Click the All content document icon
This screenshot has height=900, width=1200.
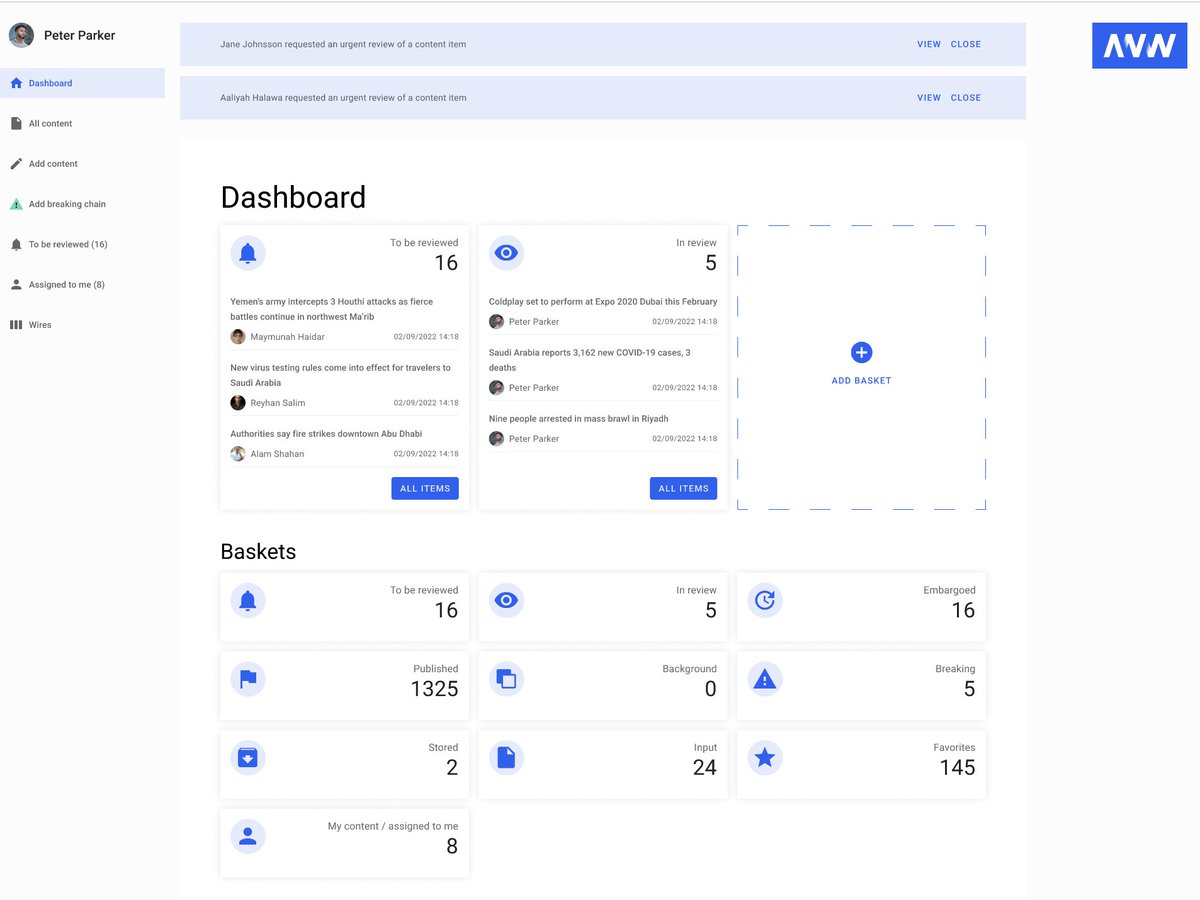[x=16, y=124]
